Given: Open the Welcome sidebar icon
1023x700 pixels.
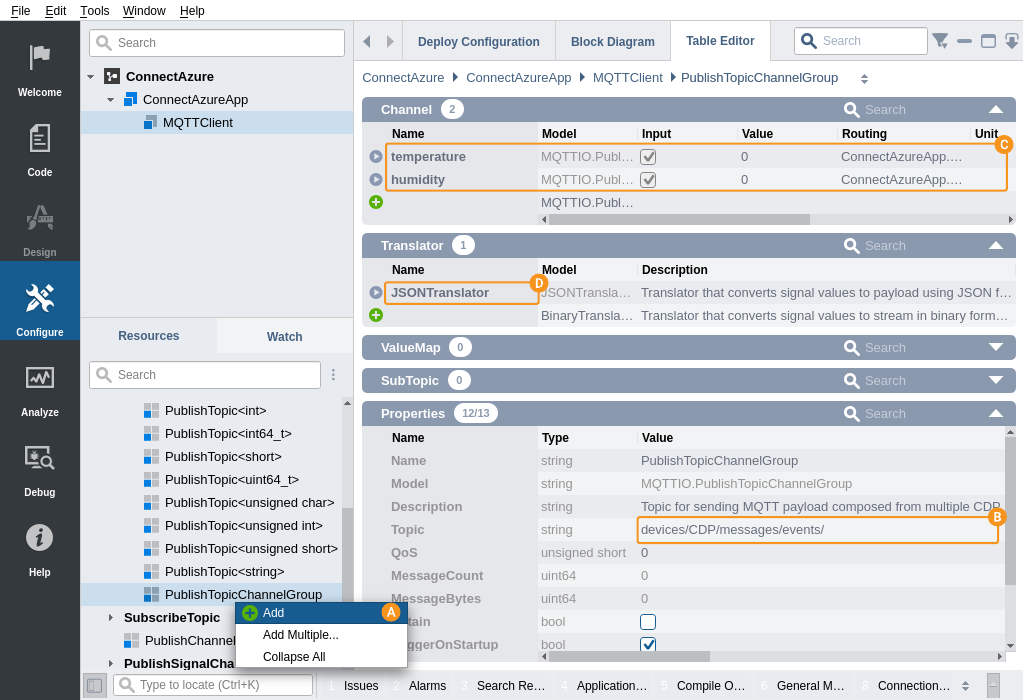Looking at the screenshot, I should (x=39, y=58).
